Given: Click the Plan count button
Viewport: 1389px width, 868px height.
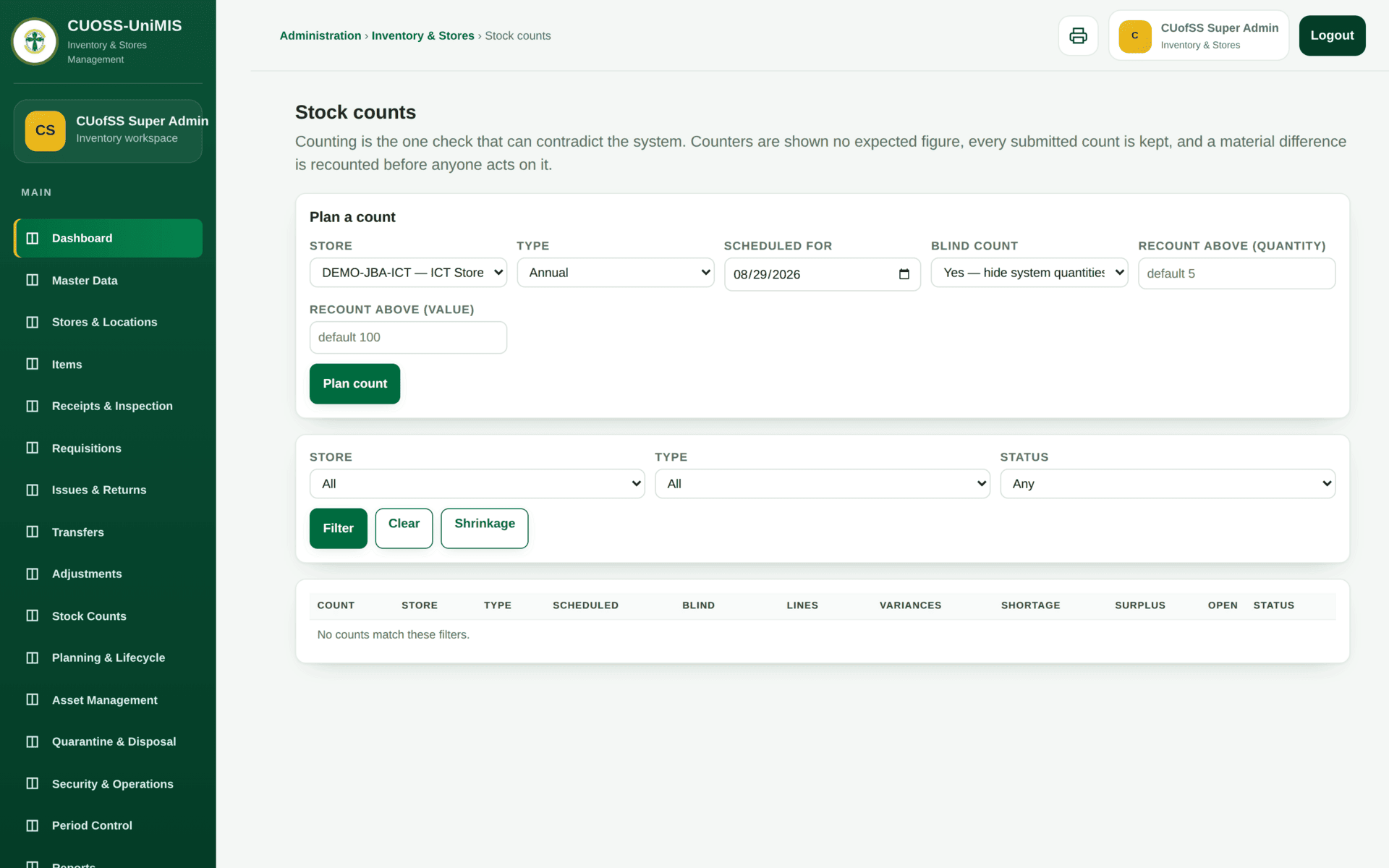Looking at the screenshot, I should tap(354, 383).
